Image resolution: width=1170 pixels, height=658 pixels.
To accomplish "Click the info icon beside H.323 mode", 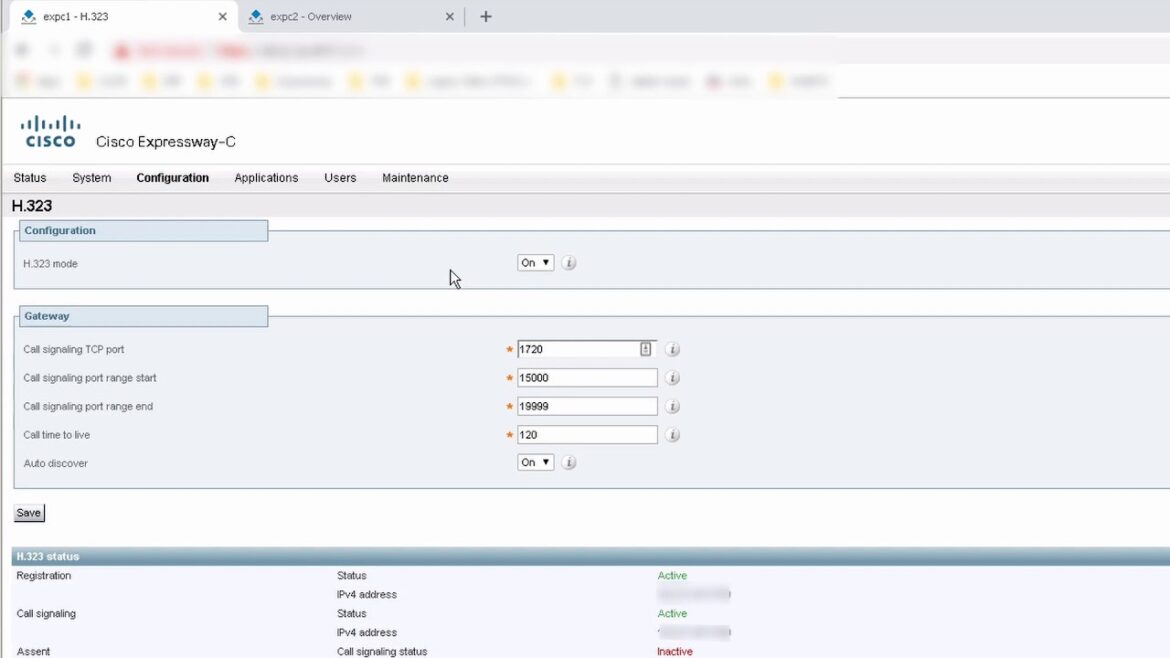I will 569,263.
